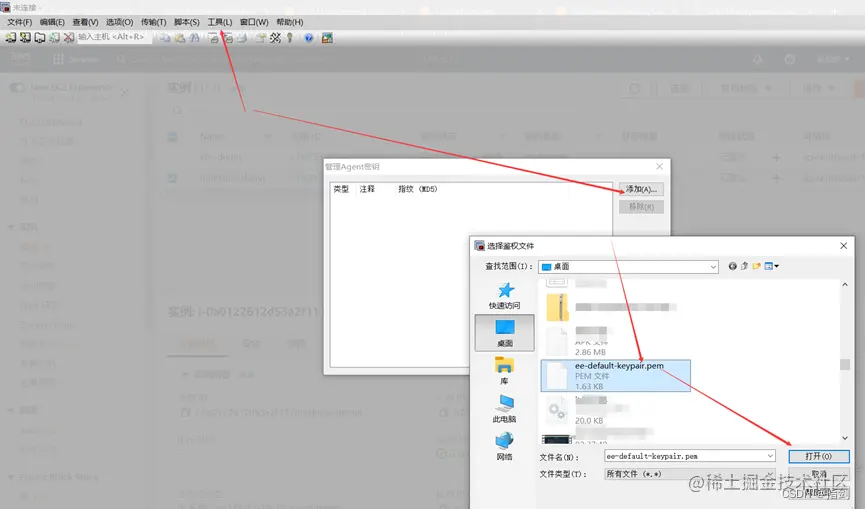Close the 选择鉴权文件 dialog
This screenshot has height=509, width=865.
coord(843,245)
